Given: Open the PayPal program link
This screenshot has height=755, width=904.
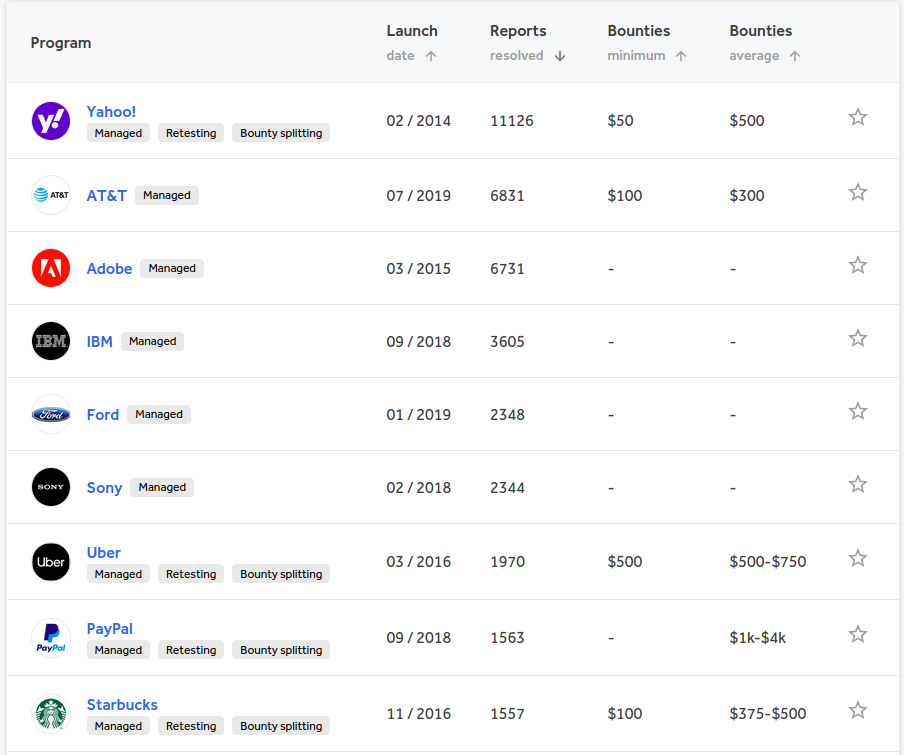Looking at the screenshot, I should point(110,629).
